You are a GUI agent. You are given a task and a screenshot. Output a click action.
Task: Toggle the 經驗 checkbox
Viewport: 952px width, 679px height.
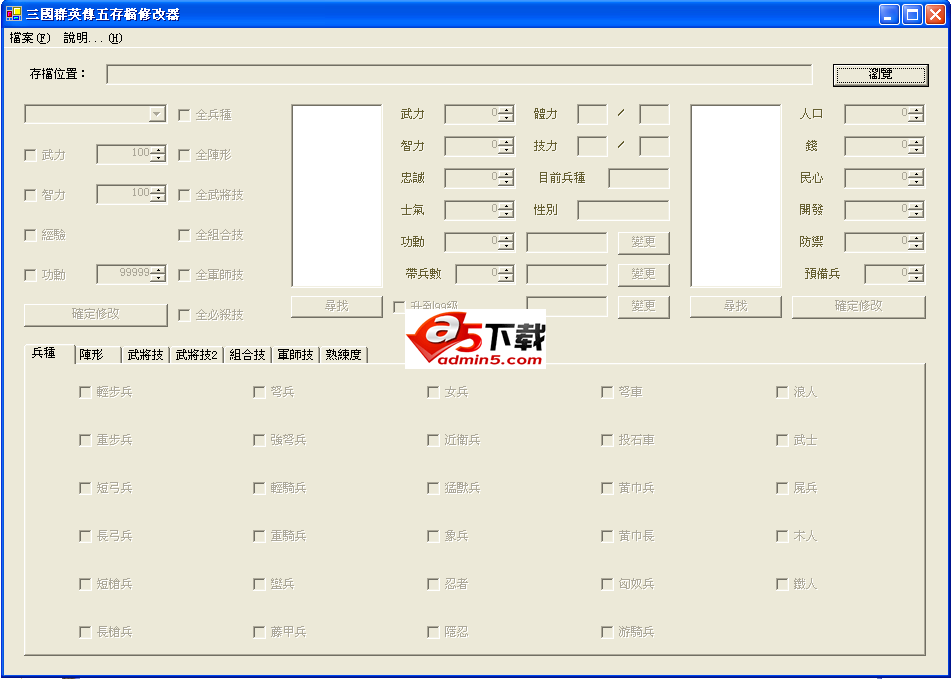(30, 235)
